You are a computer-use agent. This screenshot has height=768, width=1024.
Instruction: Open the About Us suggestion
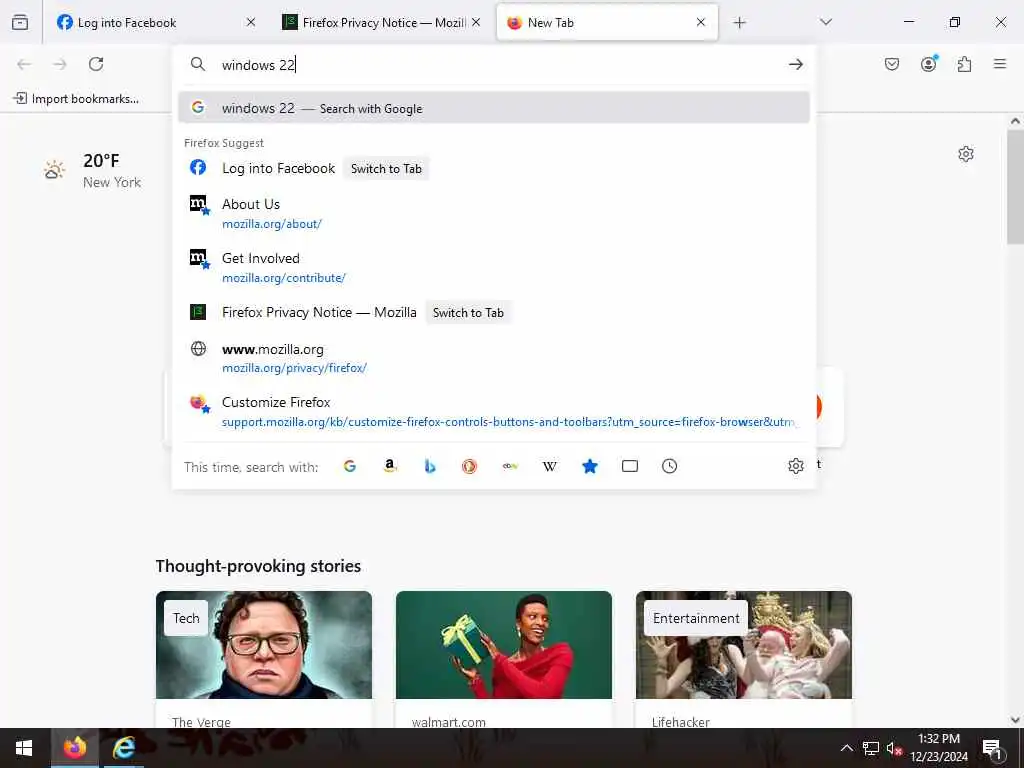494,214
